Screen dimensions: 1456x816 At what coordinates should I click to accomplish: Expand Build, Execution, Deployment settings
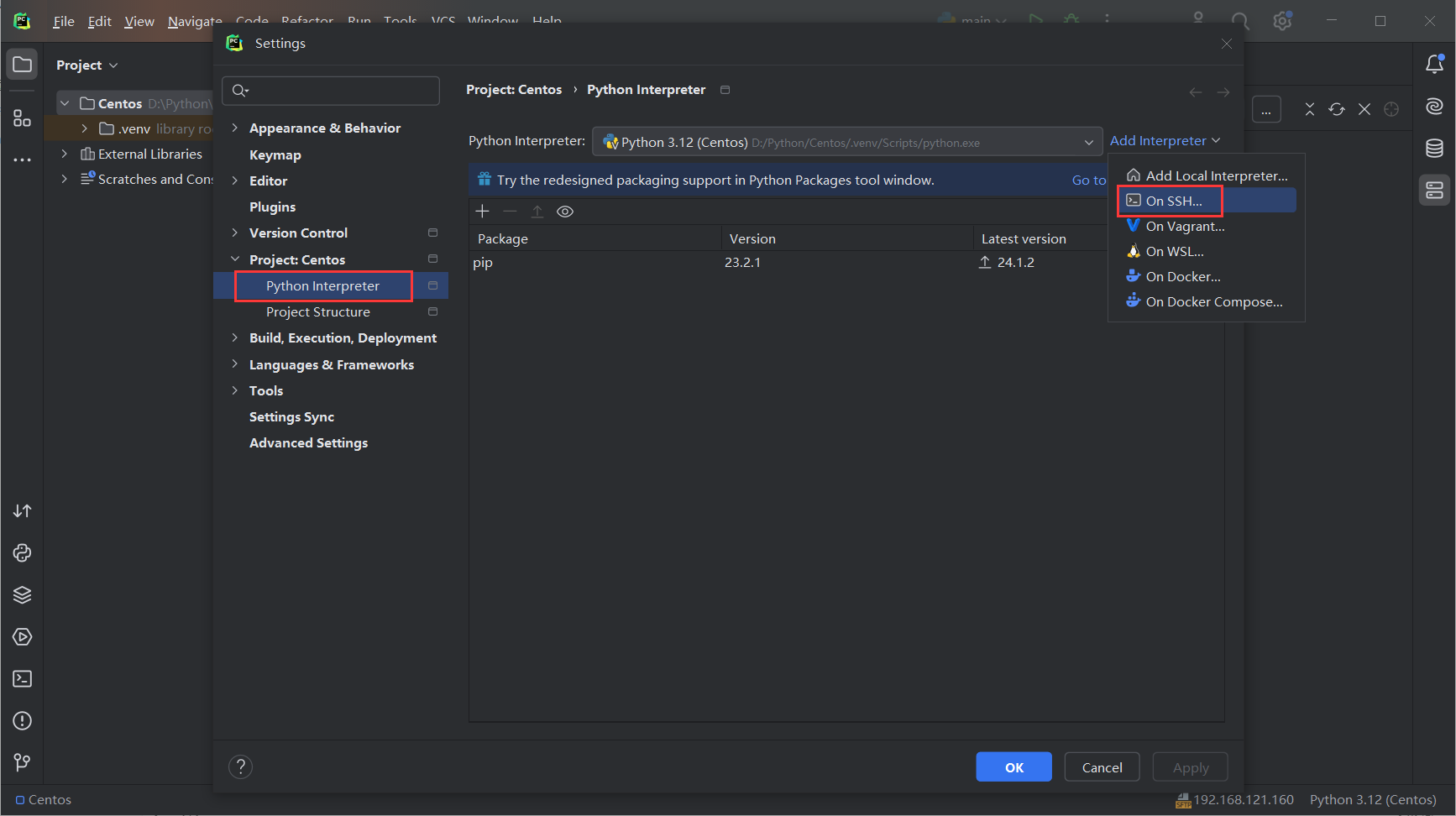click(235, 337)
